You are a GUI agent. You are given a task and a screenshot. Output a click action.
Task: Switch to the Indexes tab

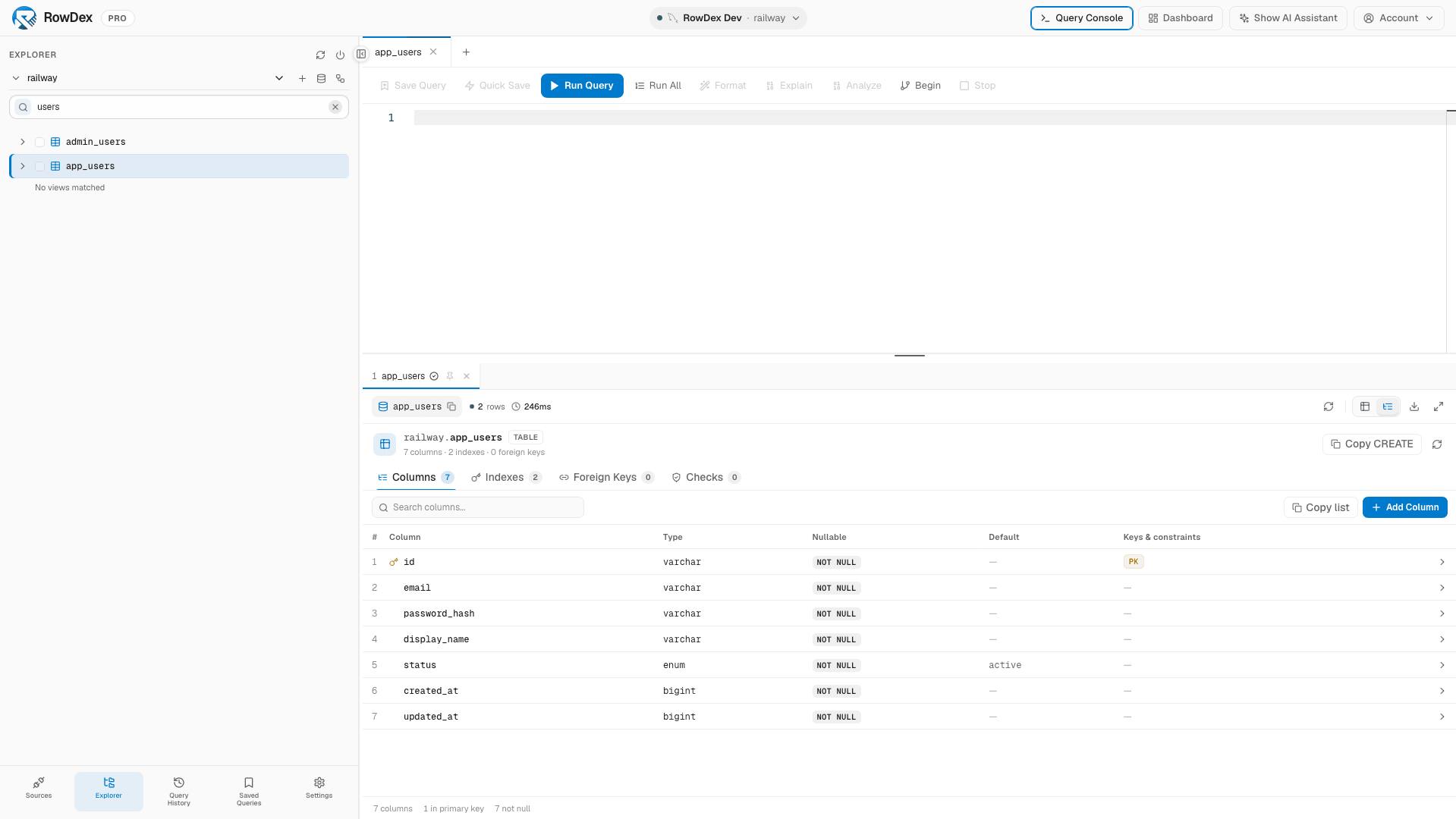pos(506,478)
